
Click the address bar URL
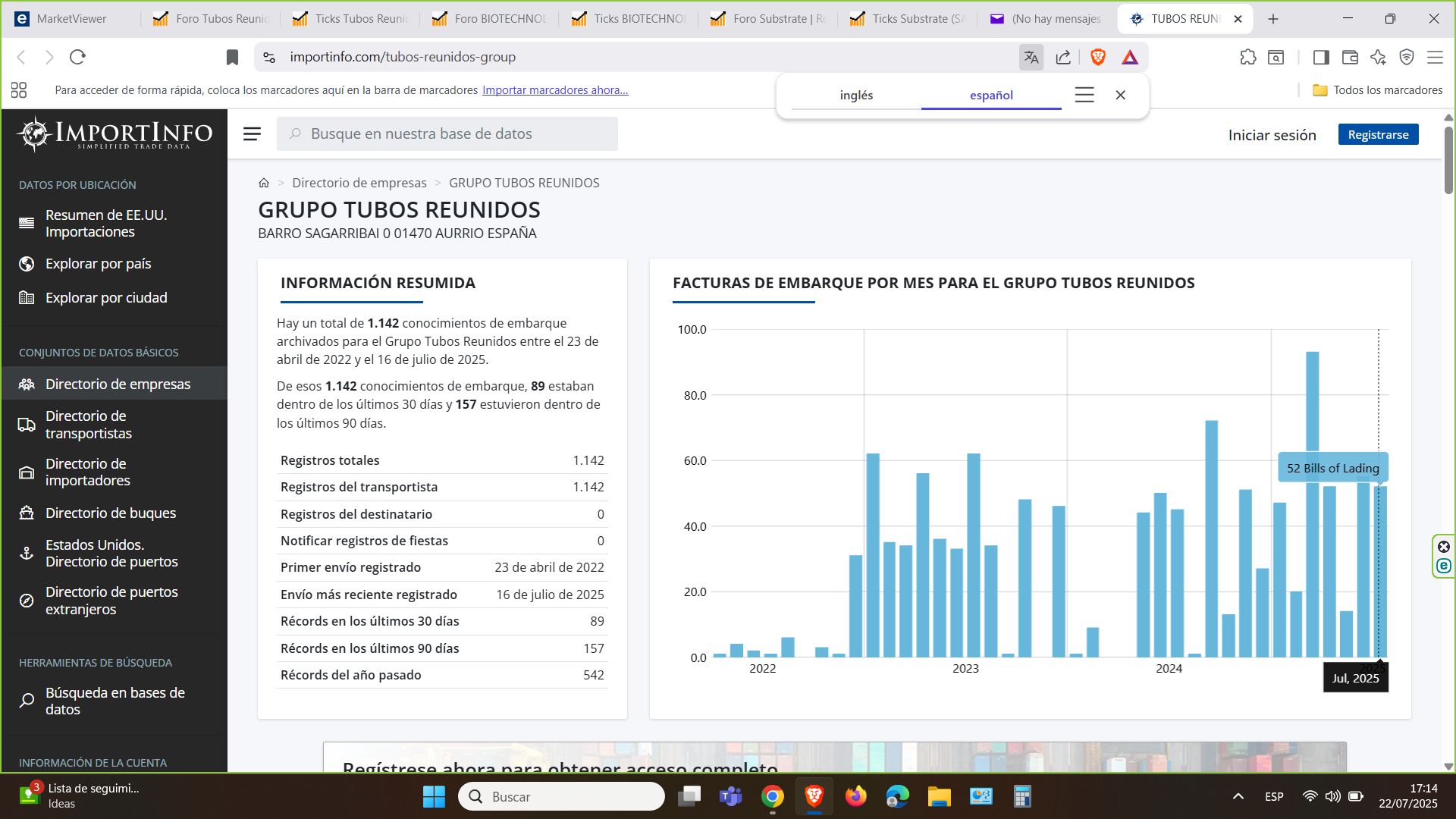tap(403, 57)
